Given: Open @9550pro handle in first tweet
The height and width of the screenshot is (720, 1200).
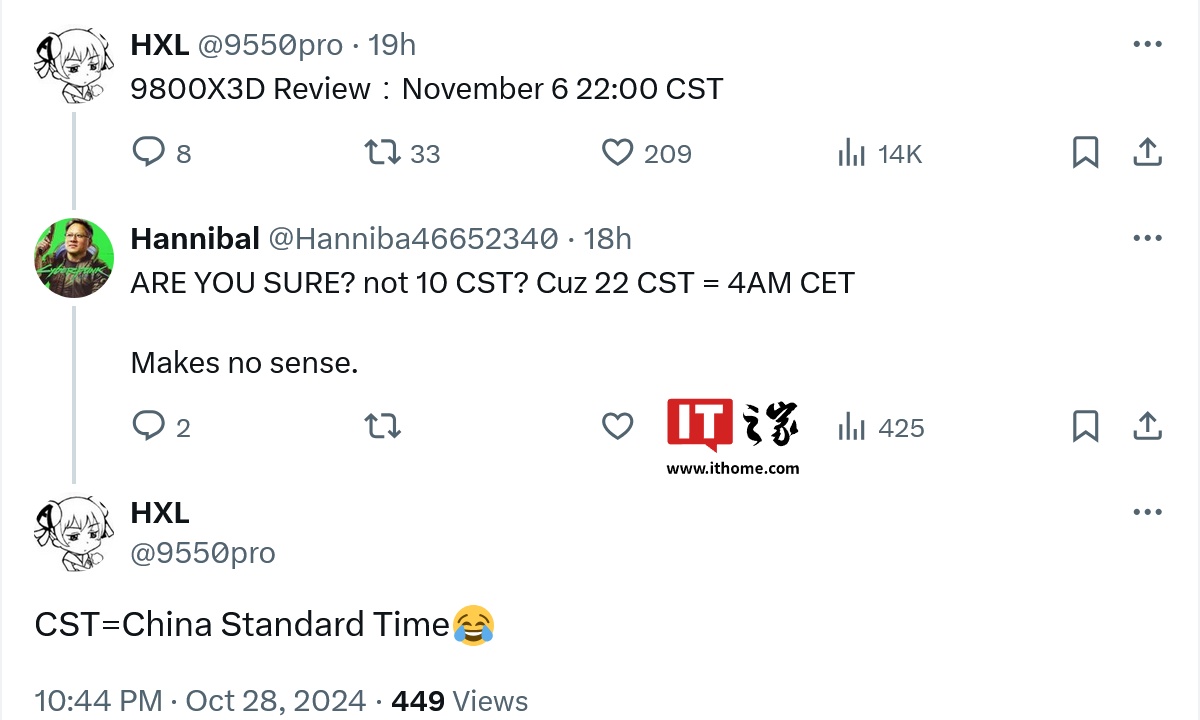Looking at the screenshot, I should (270, 45).
